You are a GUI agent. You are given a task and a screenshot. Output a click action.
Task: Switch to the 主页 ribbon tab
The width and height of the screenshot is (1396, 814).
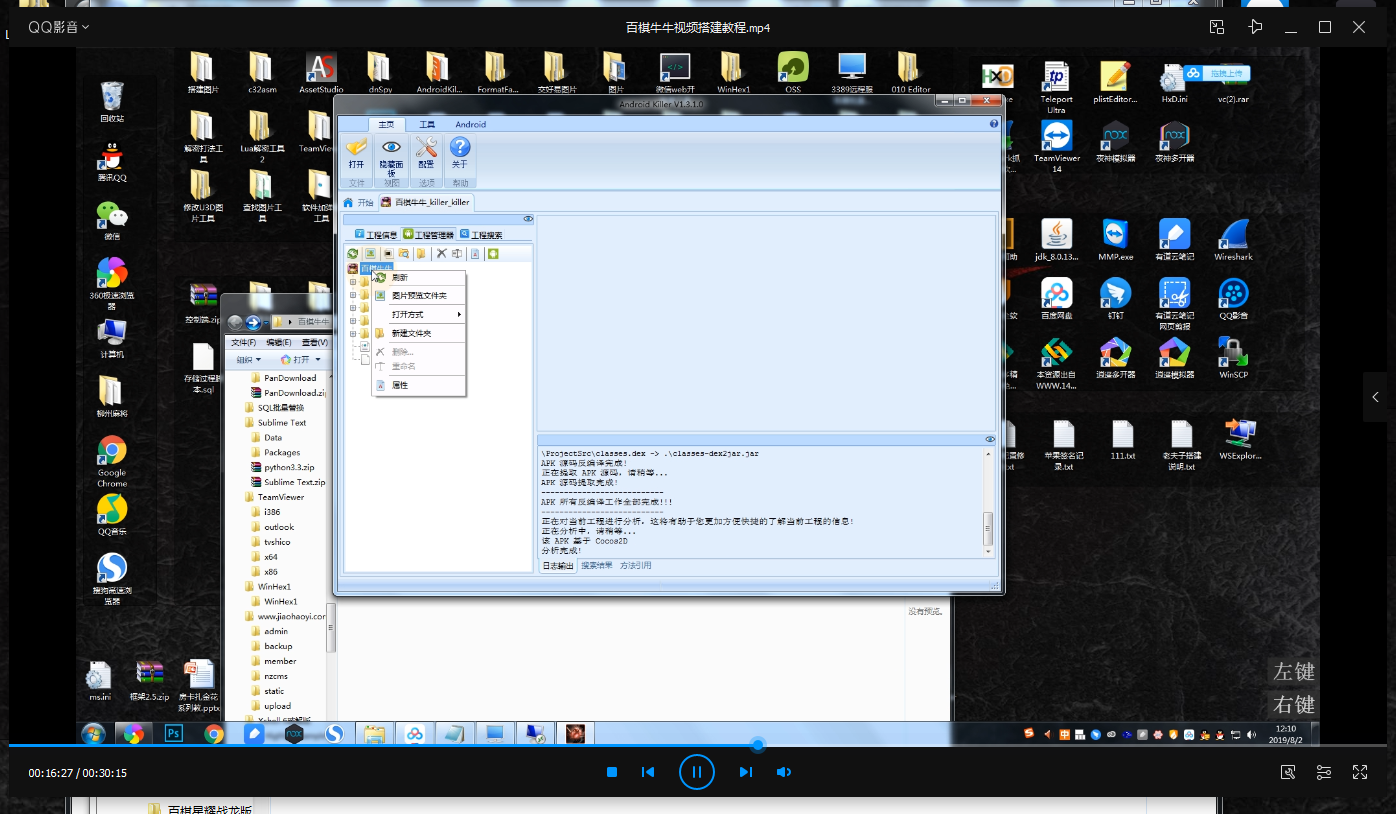point(385,124)
